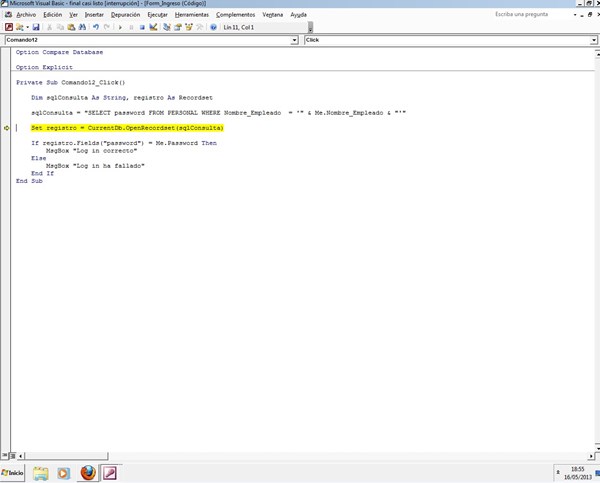600x483 pixels.
Task: Click the View Microsoft Access icon in toolbar
Action: click(9, 27)
